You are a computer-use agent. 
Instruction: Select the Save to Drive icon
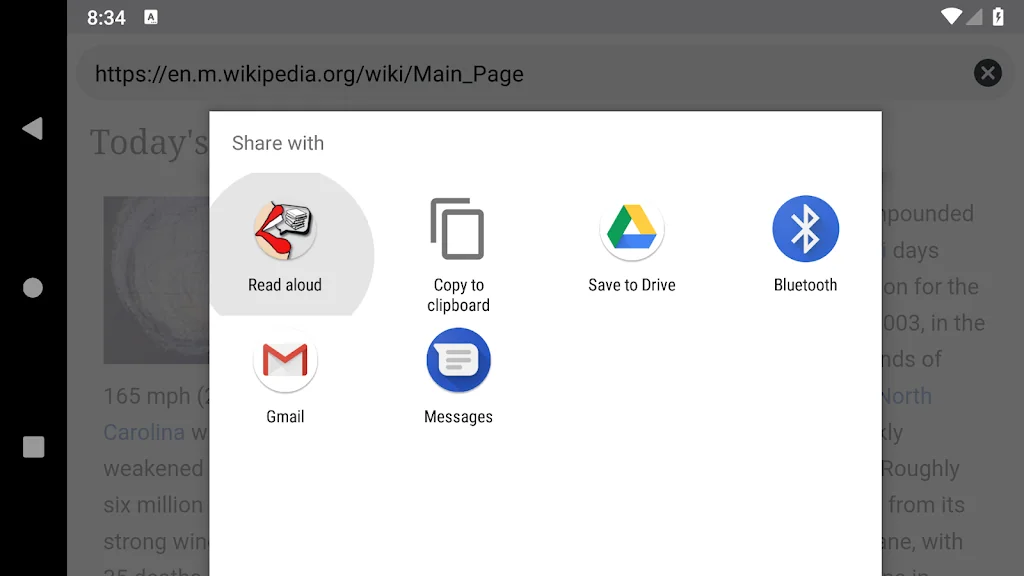(x=632, y=229)
